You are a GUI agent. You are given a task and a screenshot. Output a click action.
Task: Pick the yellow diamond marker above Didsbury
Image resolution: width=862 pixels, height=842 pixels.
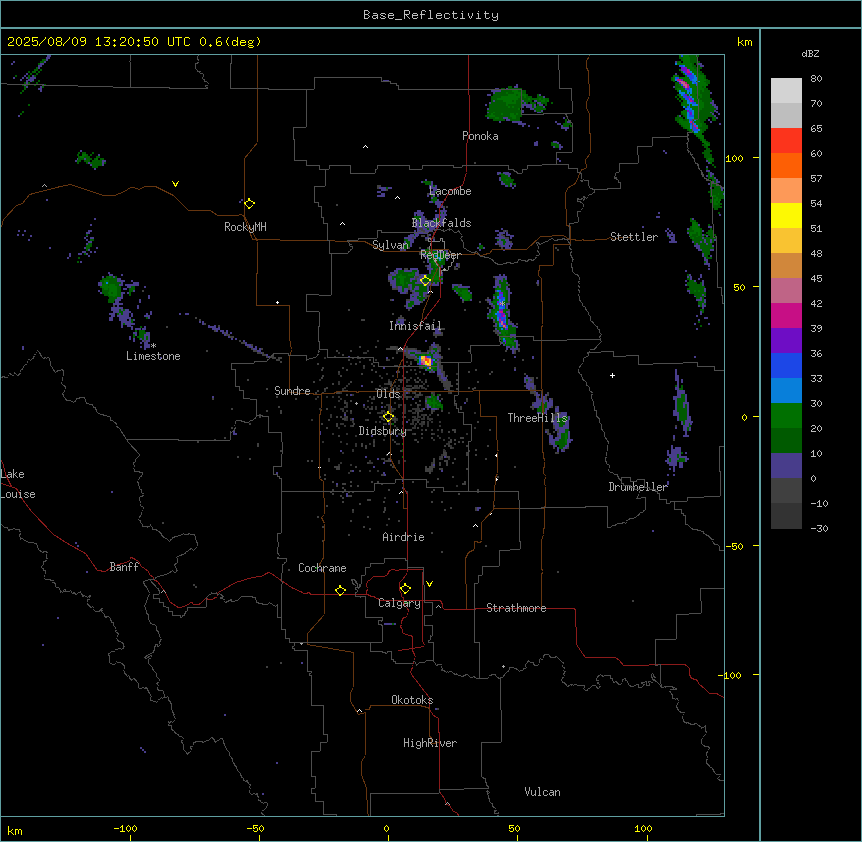389,417
